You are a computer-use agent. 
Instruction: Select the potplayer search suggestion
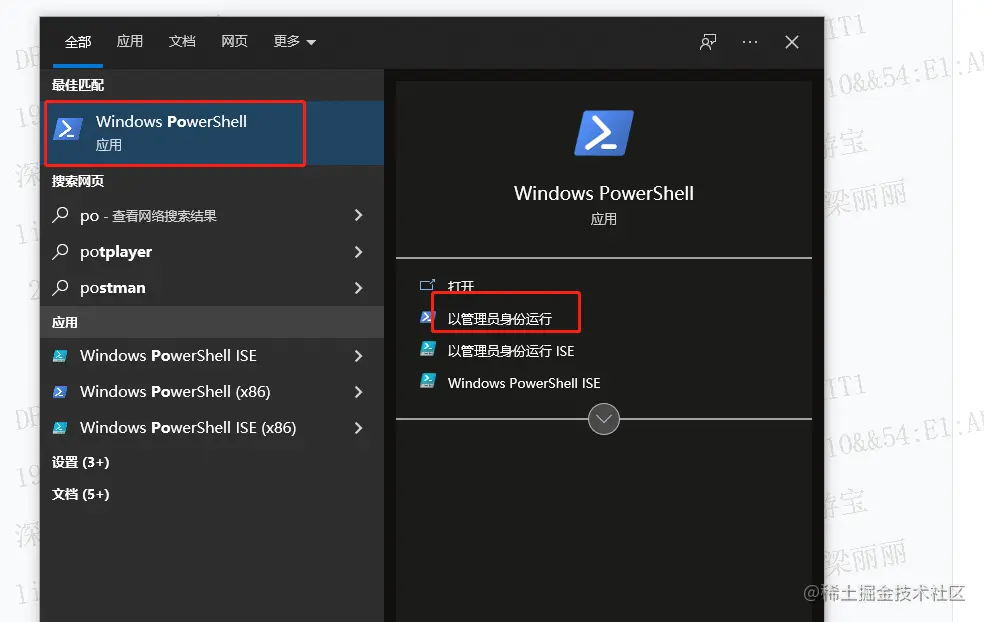[x=213, y=252]
